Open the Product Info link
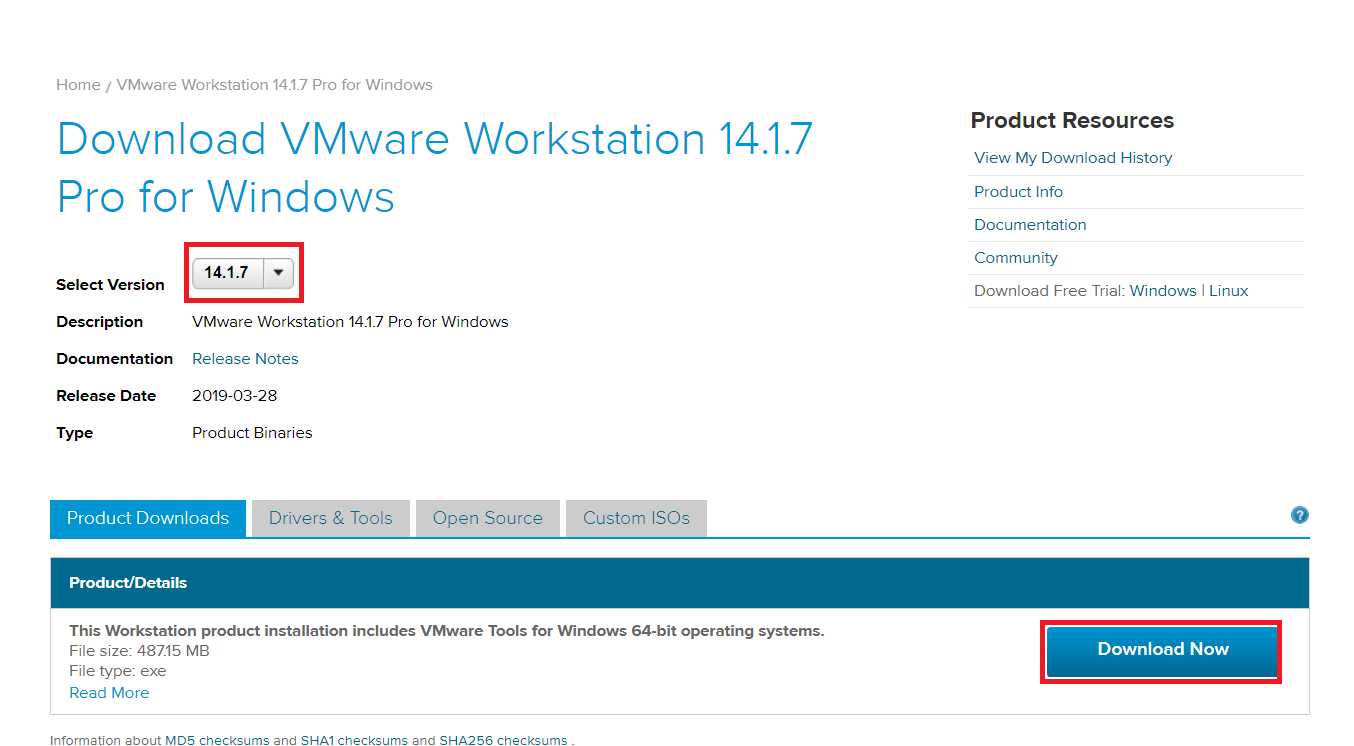1354x746 pixels. pos(1018,192)
